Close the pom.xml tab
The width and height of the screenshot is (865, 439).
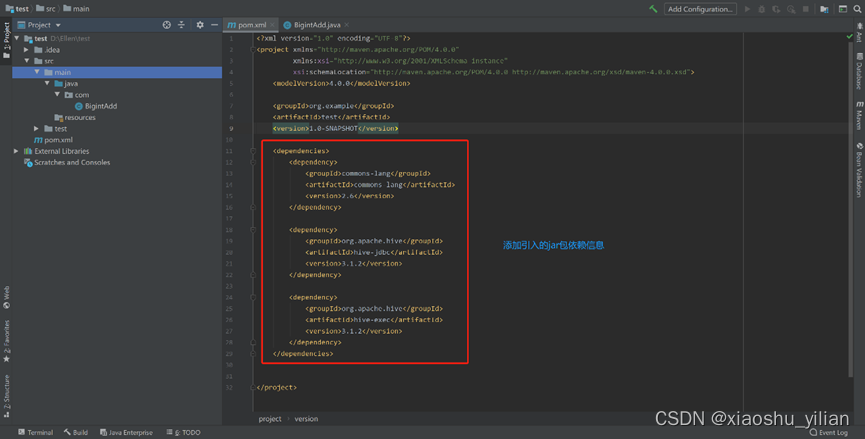tap(273, 25)
